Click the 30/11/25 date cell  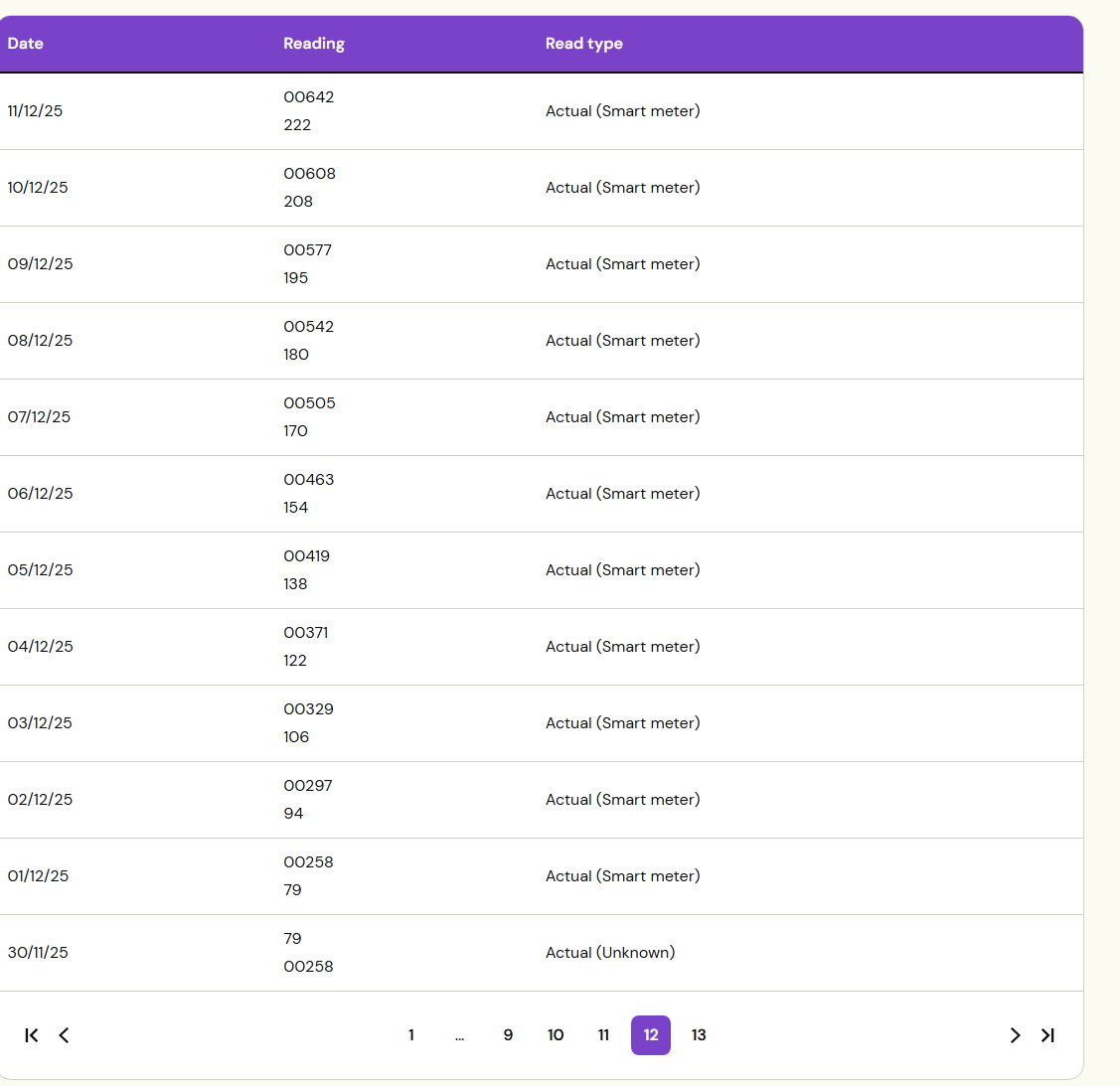coord(38,953)
